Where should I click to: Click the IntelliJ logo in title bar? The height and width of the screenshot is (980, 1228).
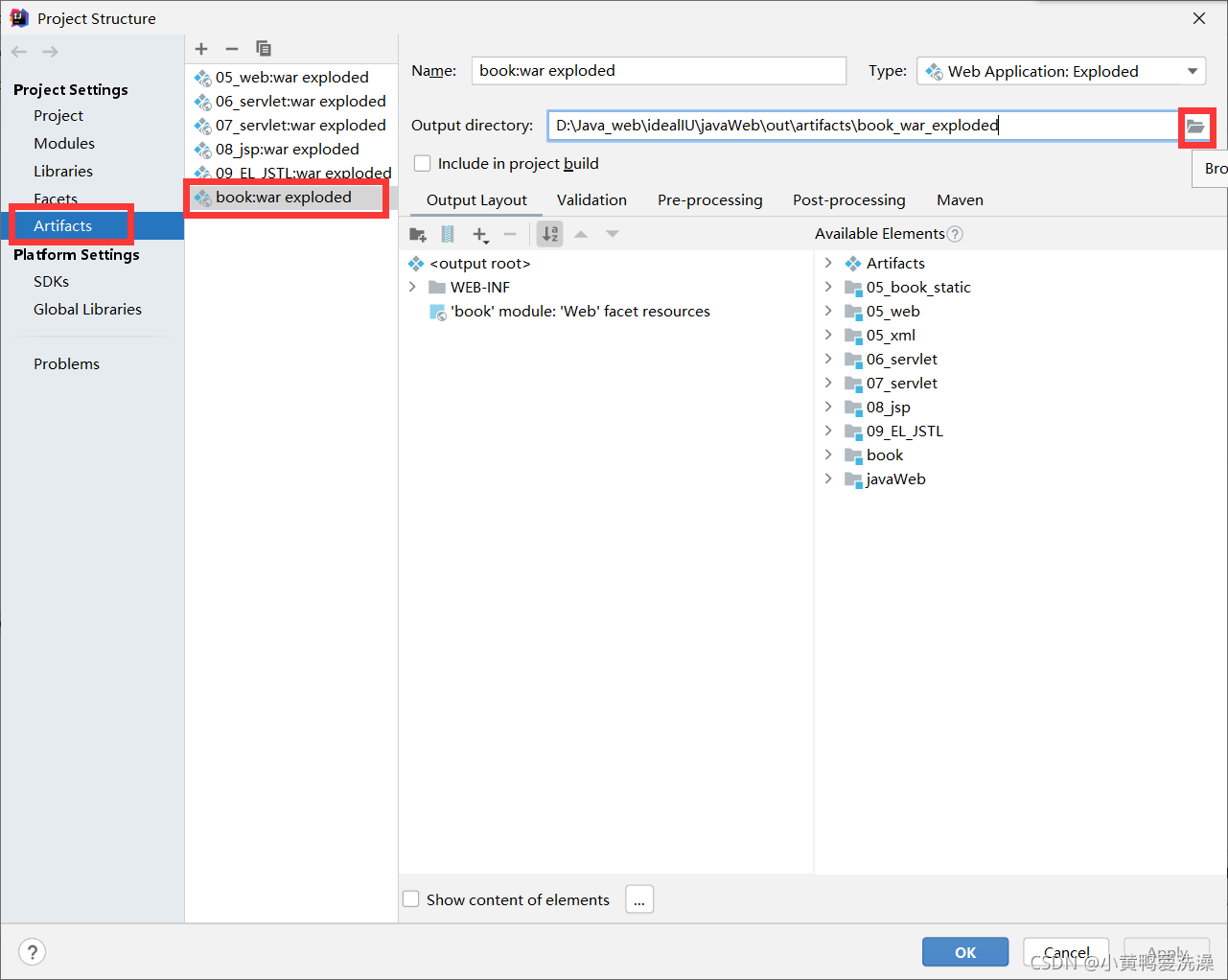(x=19, y=18)
